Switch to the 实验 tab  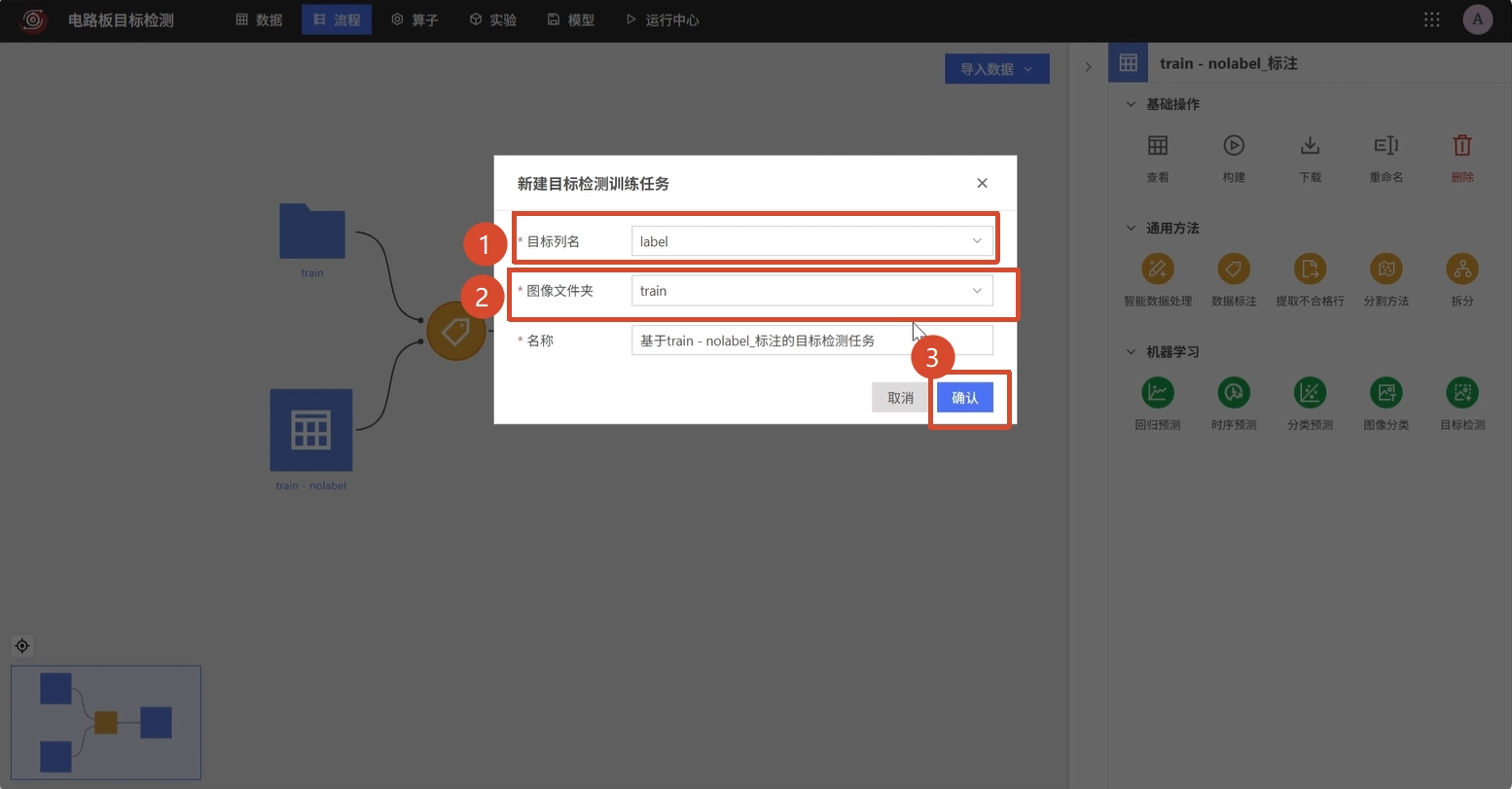pyautogui.click(x=492, y=19)
